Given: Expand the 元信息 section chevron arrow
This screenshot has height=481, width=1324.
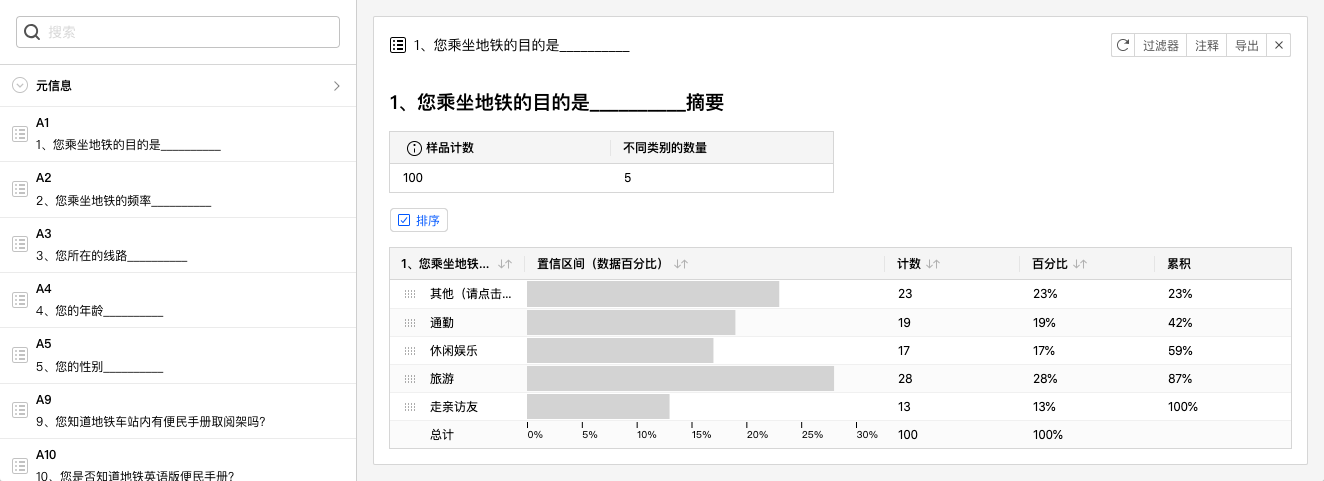Looking at the screenshot, I should click(337, 86).
